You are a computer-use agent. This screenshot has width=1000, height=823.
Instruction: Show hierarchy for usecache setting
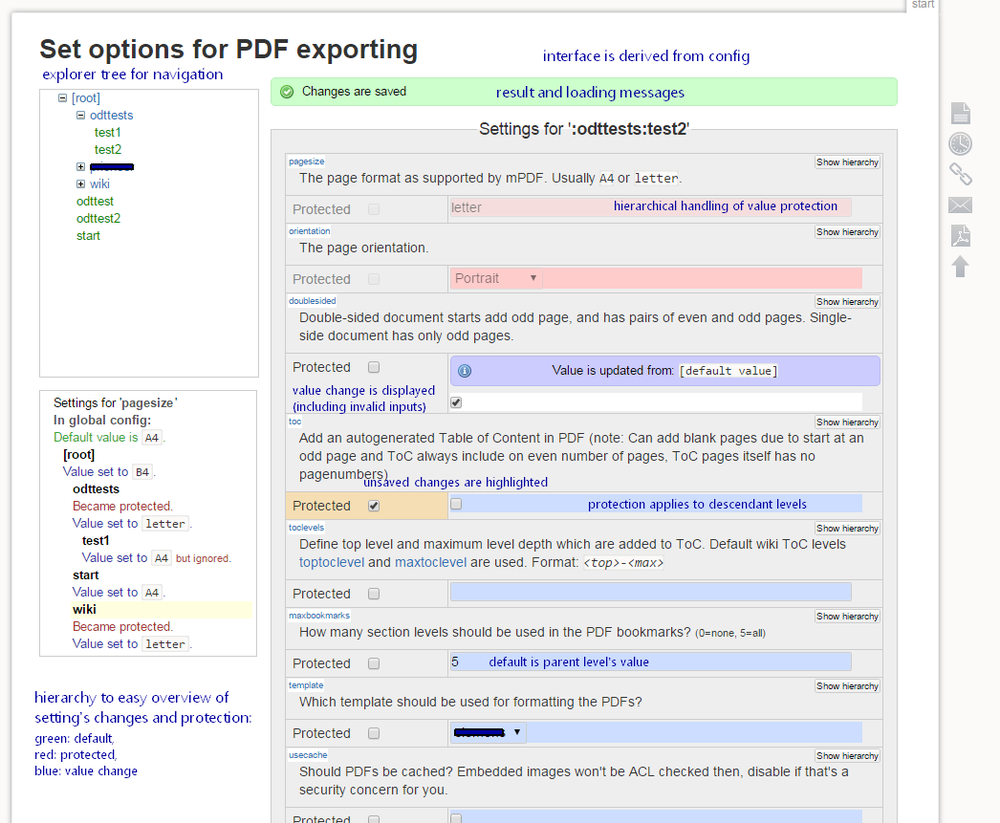(847, 755)
